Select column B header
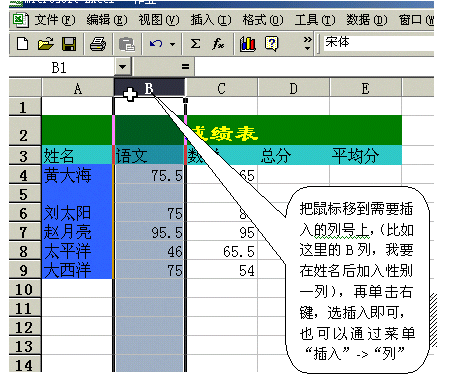This screenshot has height=381, width=461. point(149,88)
